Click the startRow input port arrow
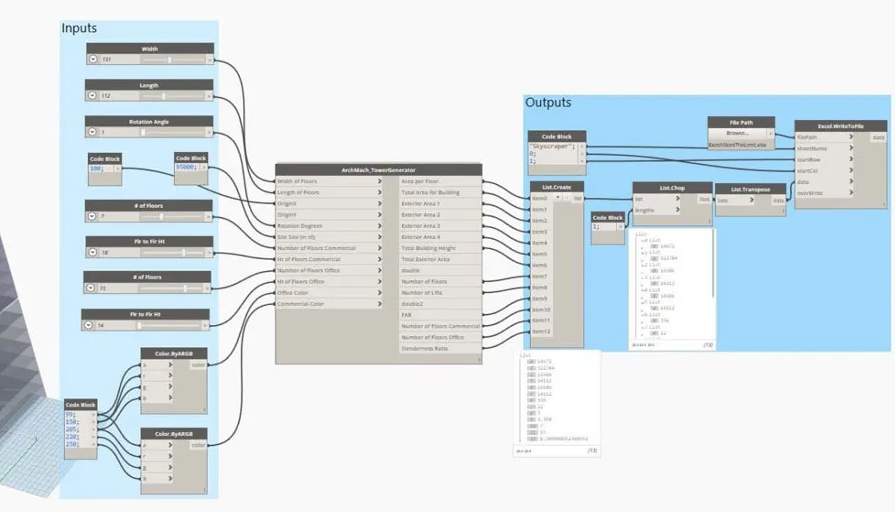The width and height of the screenshot is (895, 512). pos(850,159)
